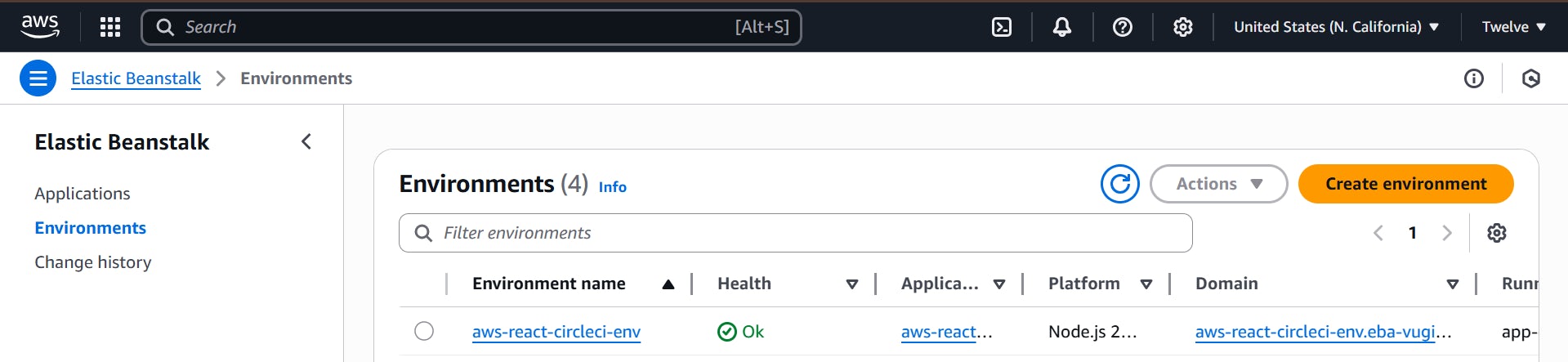Open the info panel circle icon
1568x362 pixels.
pos(1474,78)
